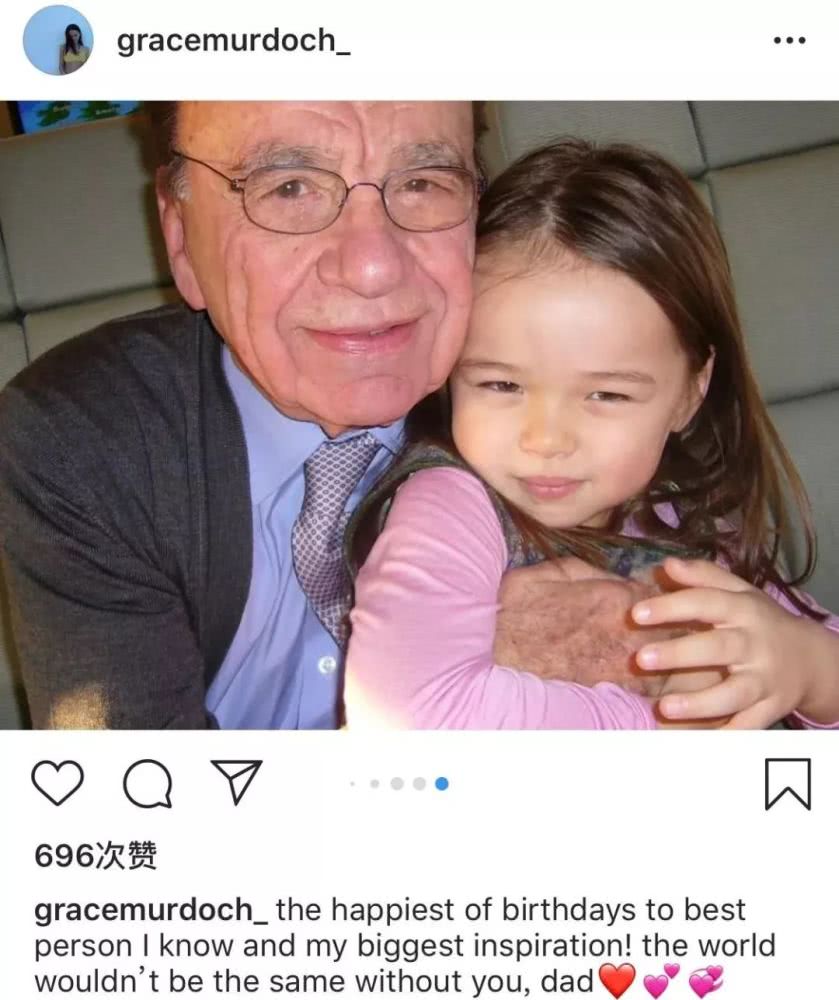Open the gracemurdoch_ username in the caption

pos(151,910)
